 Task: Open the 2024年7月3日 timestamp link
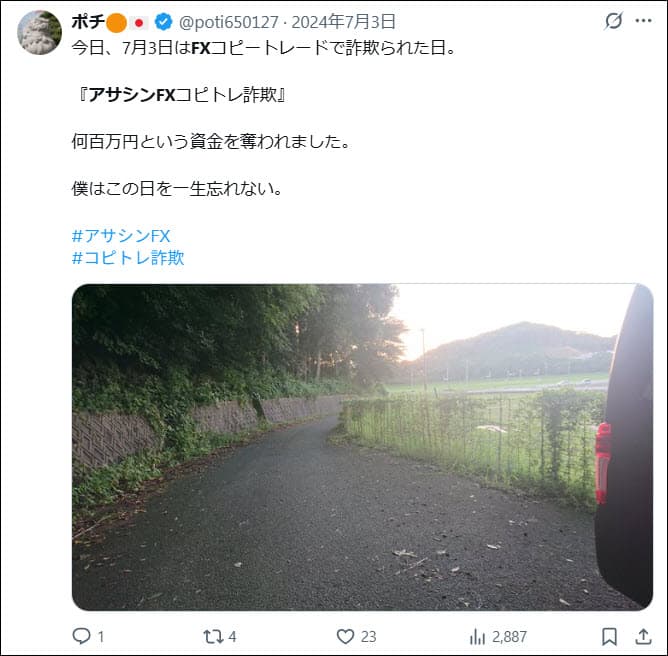pyautogui.click(x=343, y=22)
